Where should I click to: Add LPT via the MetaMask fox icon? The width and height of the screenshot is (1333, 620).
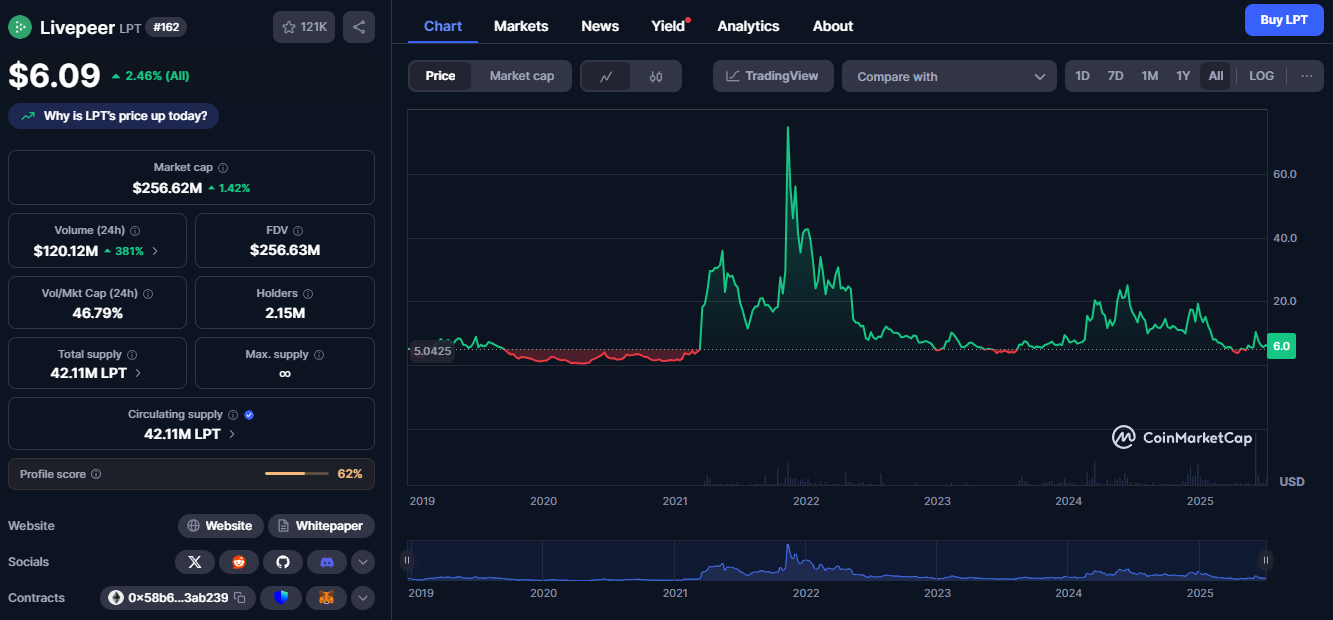[x=326, y=597]
